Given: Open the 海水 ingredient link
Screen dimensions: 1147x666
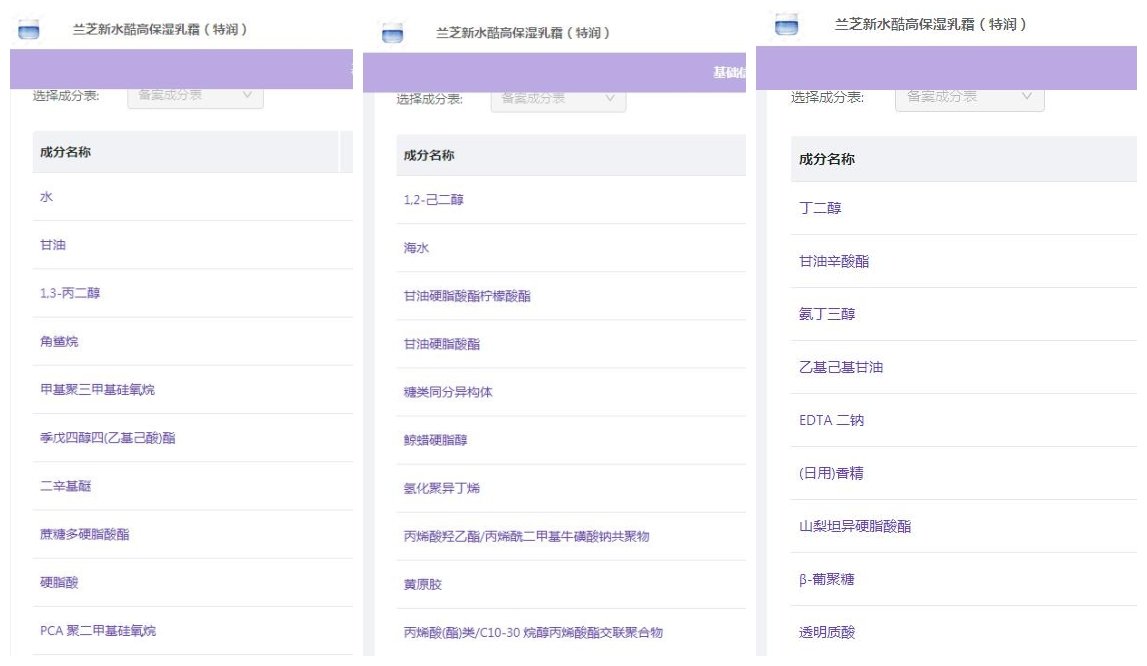Looking at the screenshot, I should coord(416,248).
